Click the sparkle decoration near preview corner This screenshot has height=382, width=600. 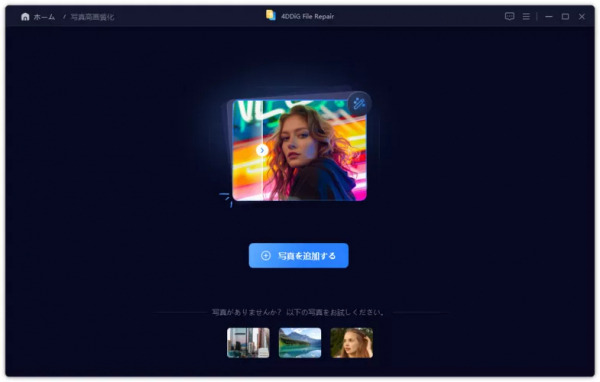[226, 199]
